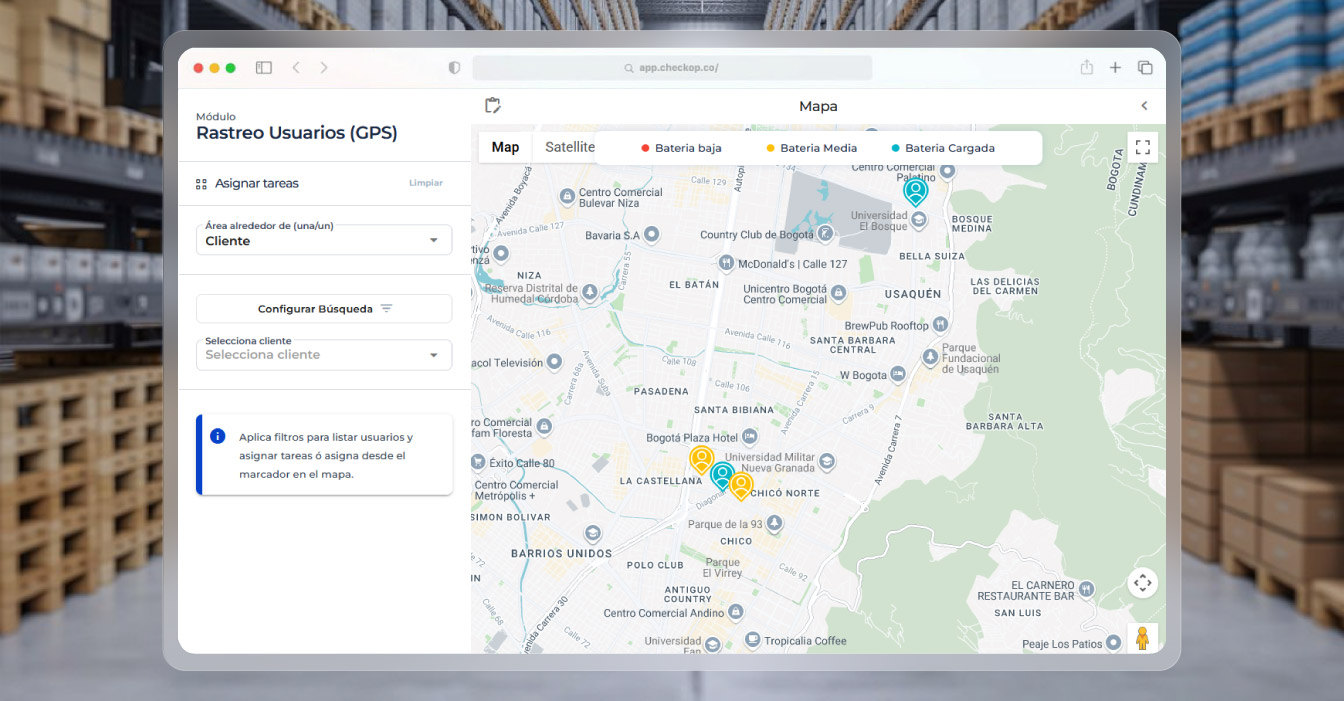Toggle the Bateria Cargada legend filter
The image size is (1344, 701).
point(941,147)
